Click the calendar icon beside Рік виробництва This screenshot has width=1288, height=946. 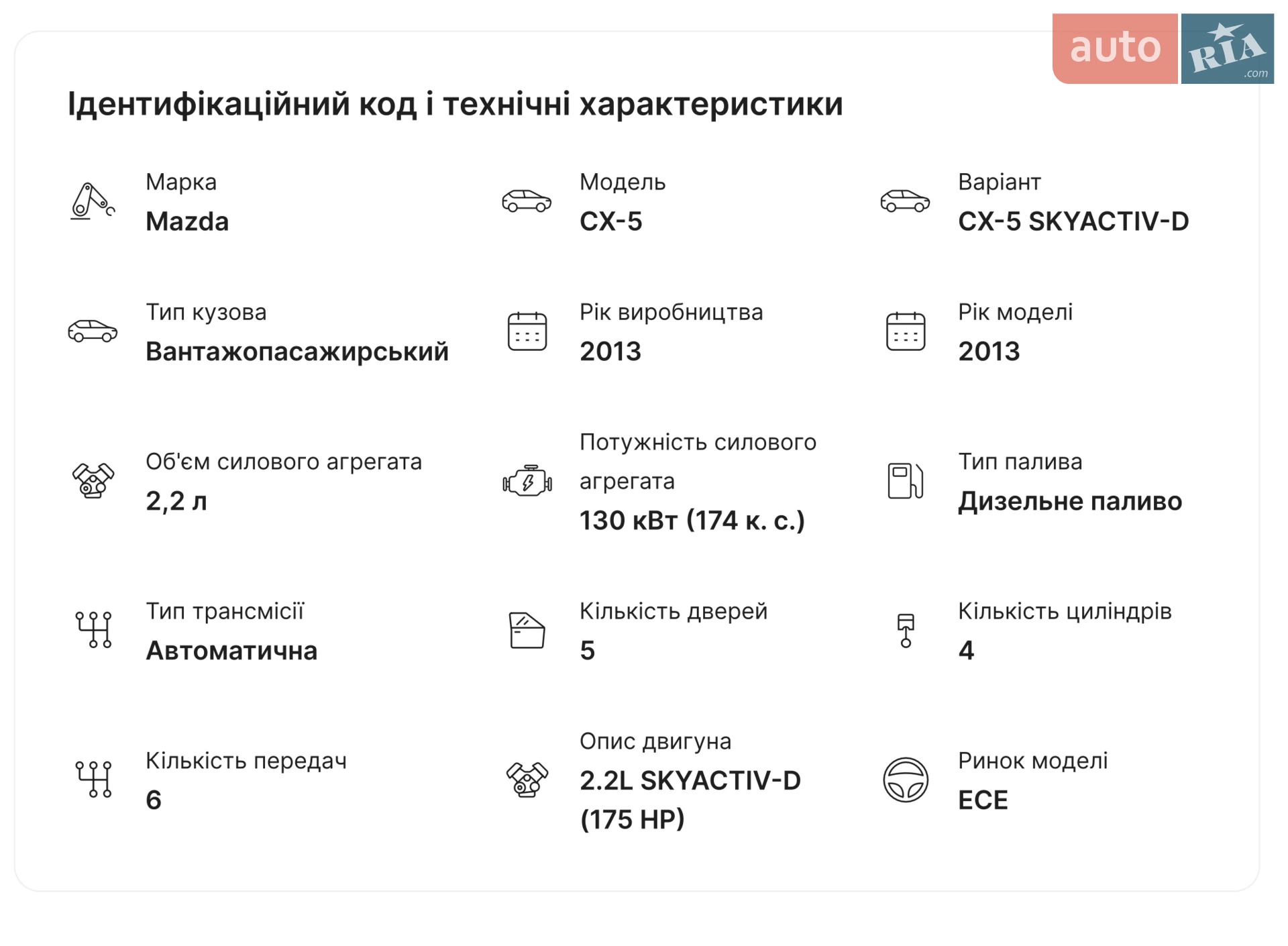pos(527,331)
